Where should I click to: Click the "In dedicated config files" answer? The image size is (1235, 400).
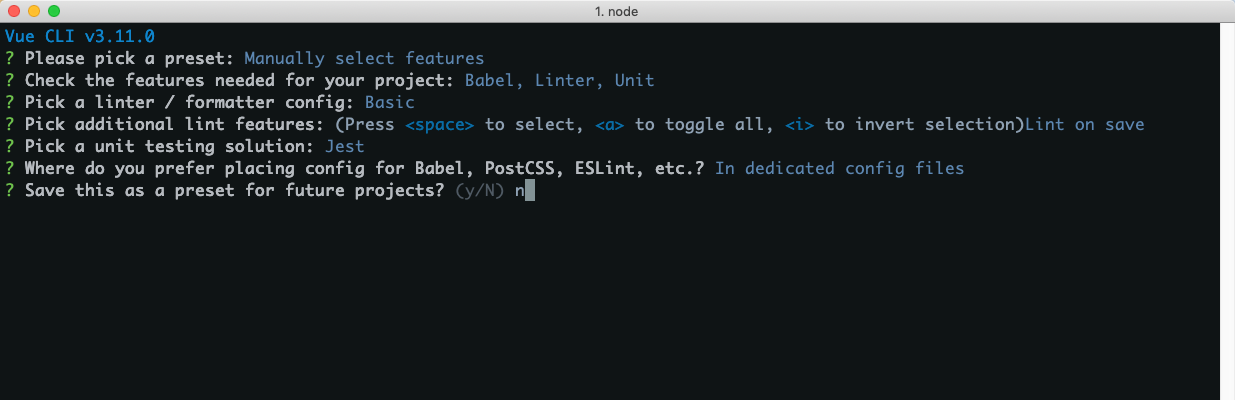point(839,168)
